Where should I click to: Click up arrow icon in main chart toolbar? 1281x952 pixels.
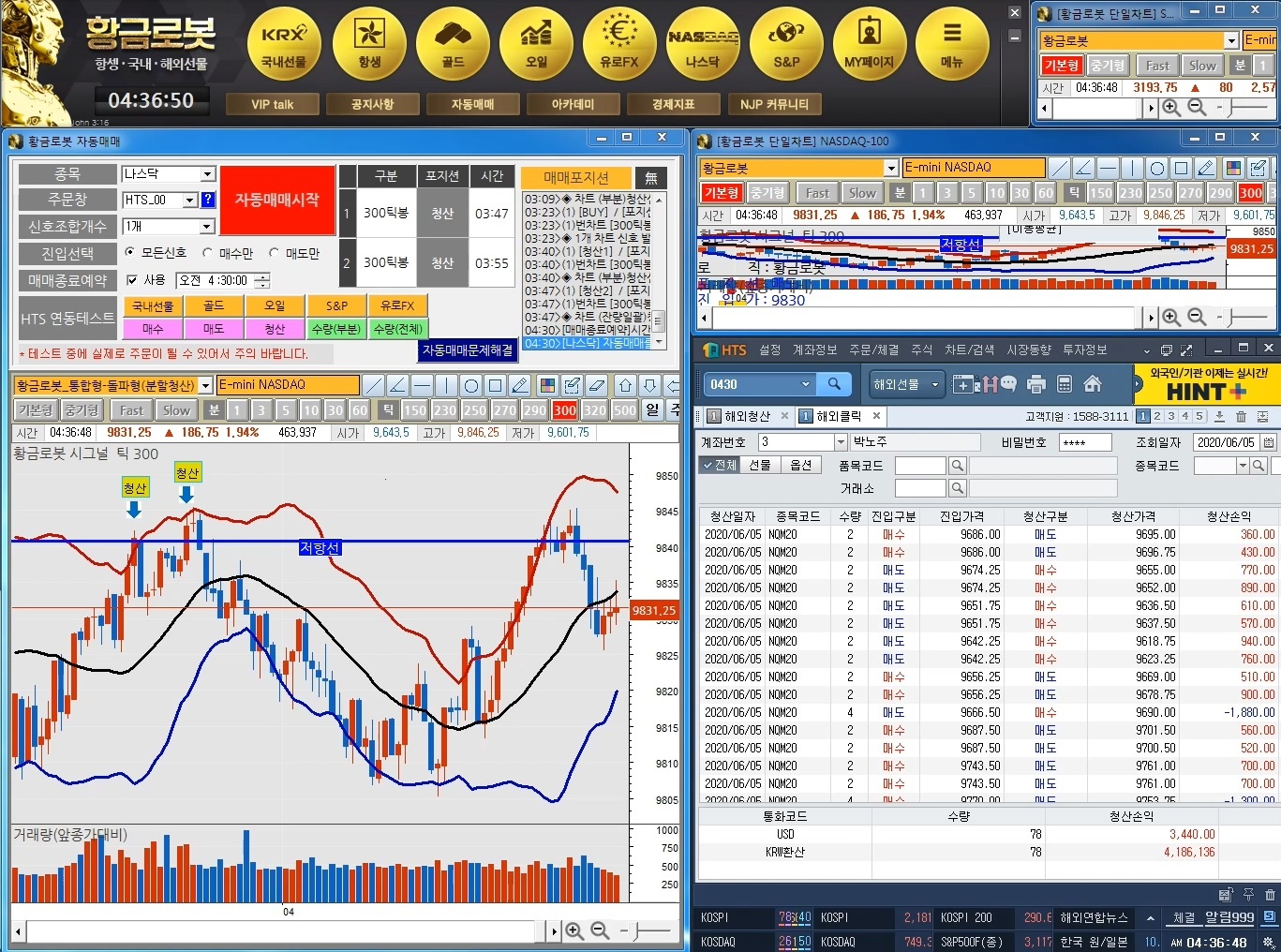click(x=625, y=385)
